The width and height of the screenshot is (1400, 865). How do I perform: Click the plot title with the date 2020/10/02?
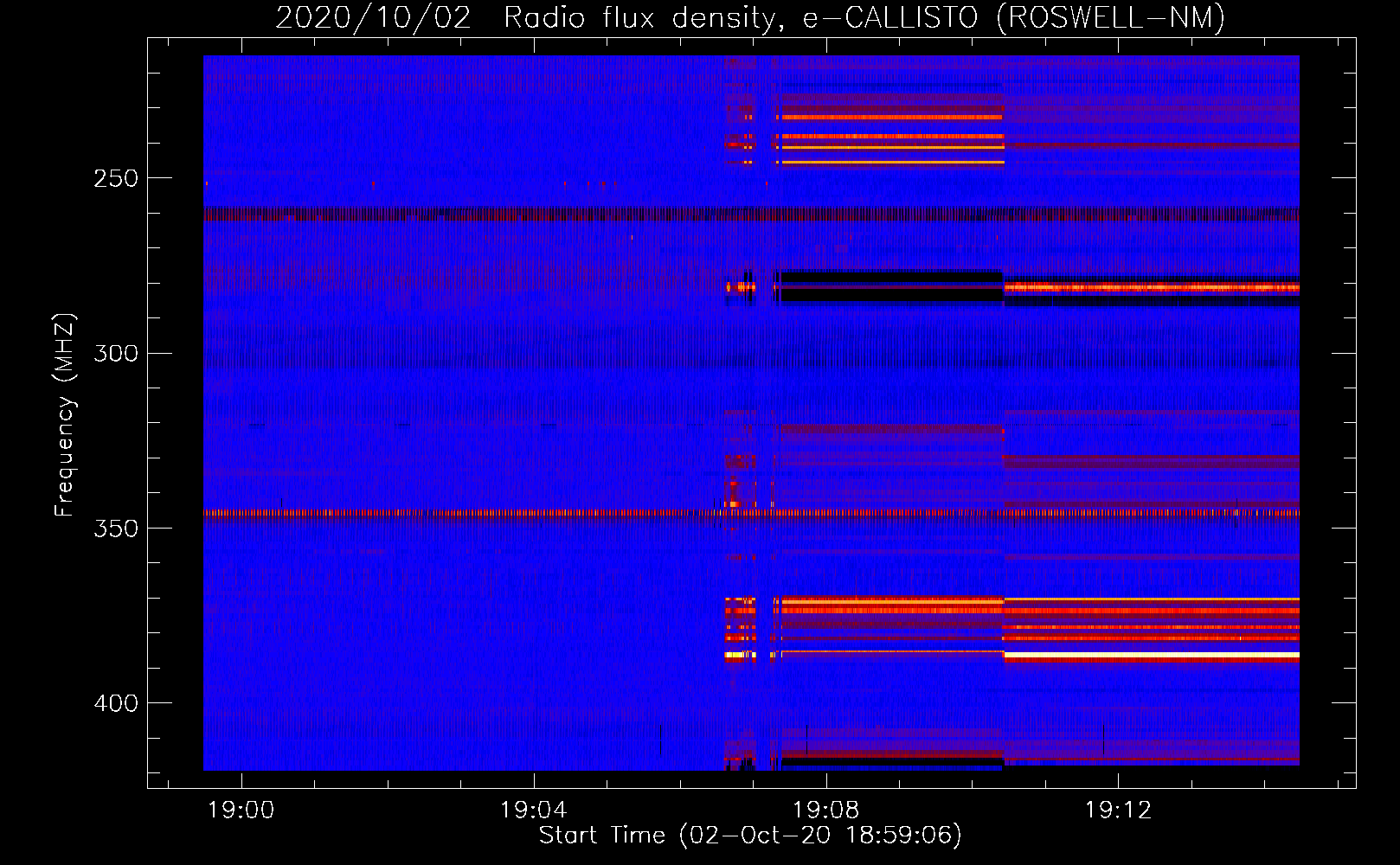(x=750, y=18)
